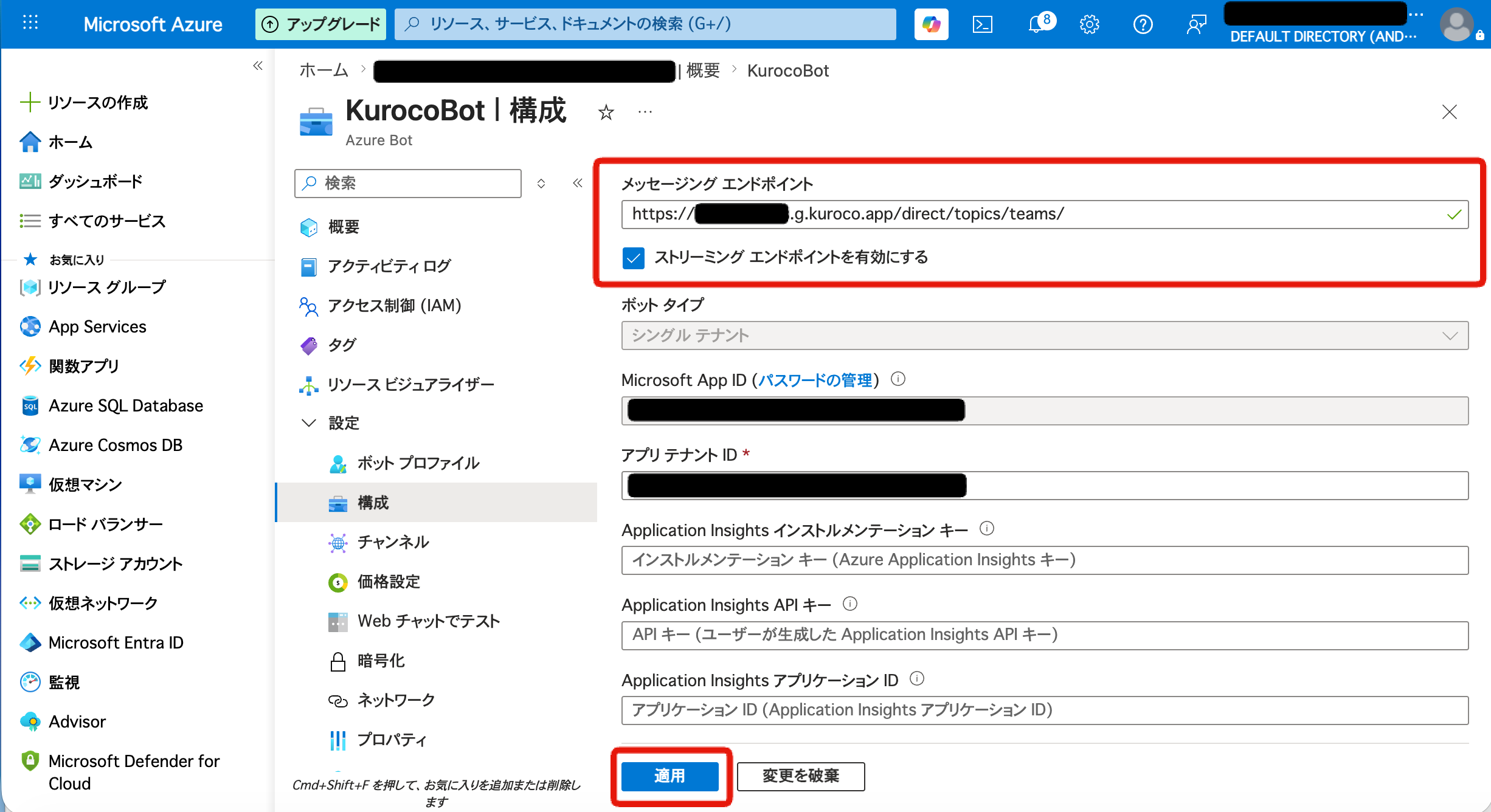Viewport: 1491px width, 812px height.
Task: Show info for インストルメンテーション キー
Action: click(x=987, y=529)
